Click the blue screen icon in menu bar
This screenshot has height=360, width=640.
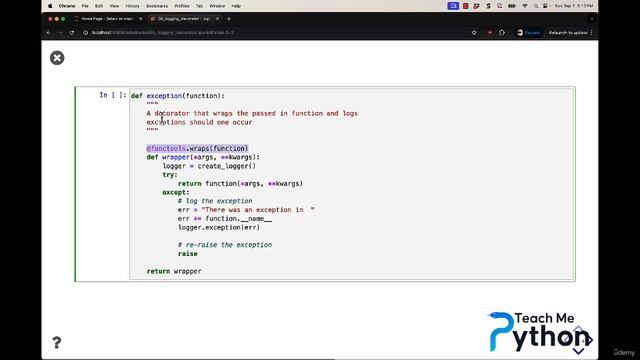click(x=453, y=6)
